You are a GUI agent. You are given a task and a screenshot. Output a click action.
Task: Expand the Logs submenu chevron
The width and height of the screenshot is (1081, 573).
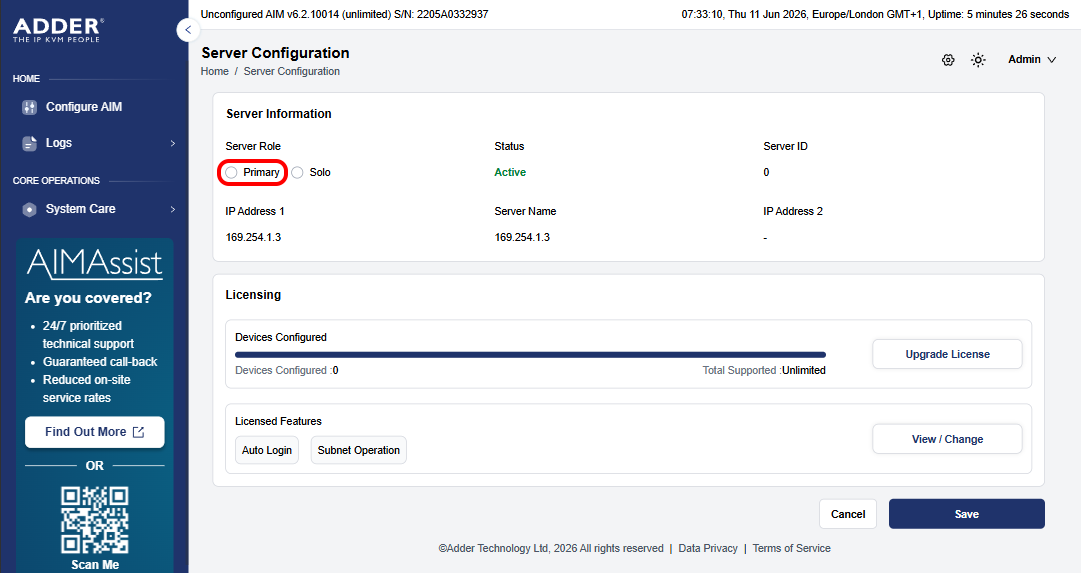pyautogui.click(x=172, y=143)
